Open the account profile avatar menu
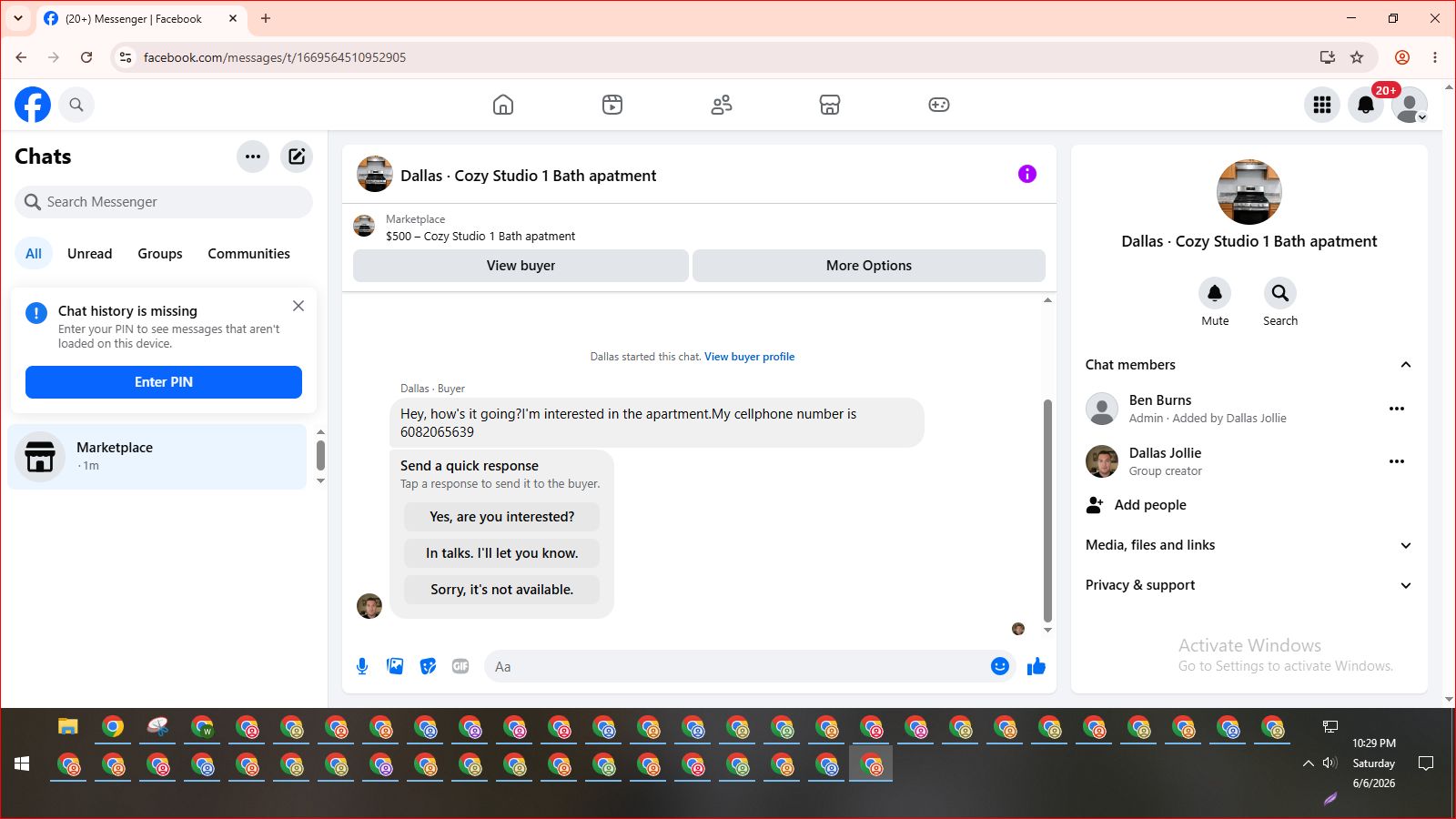 (1410, 105)
